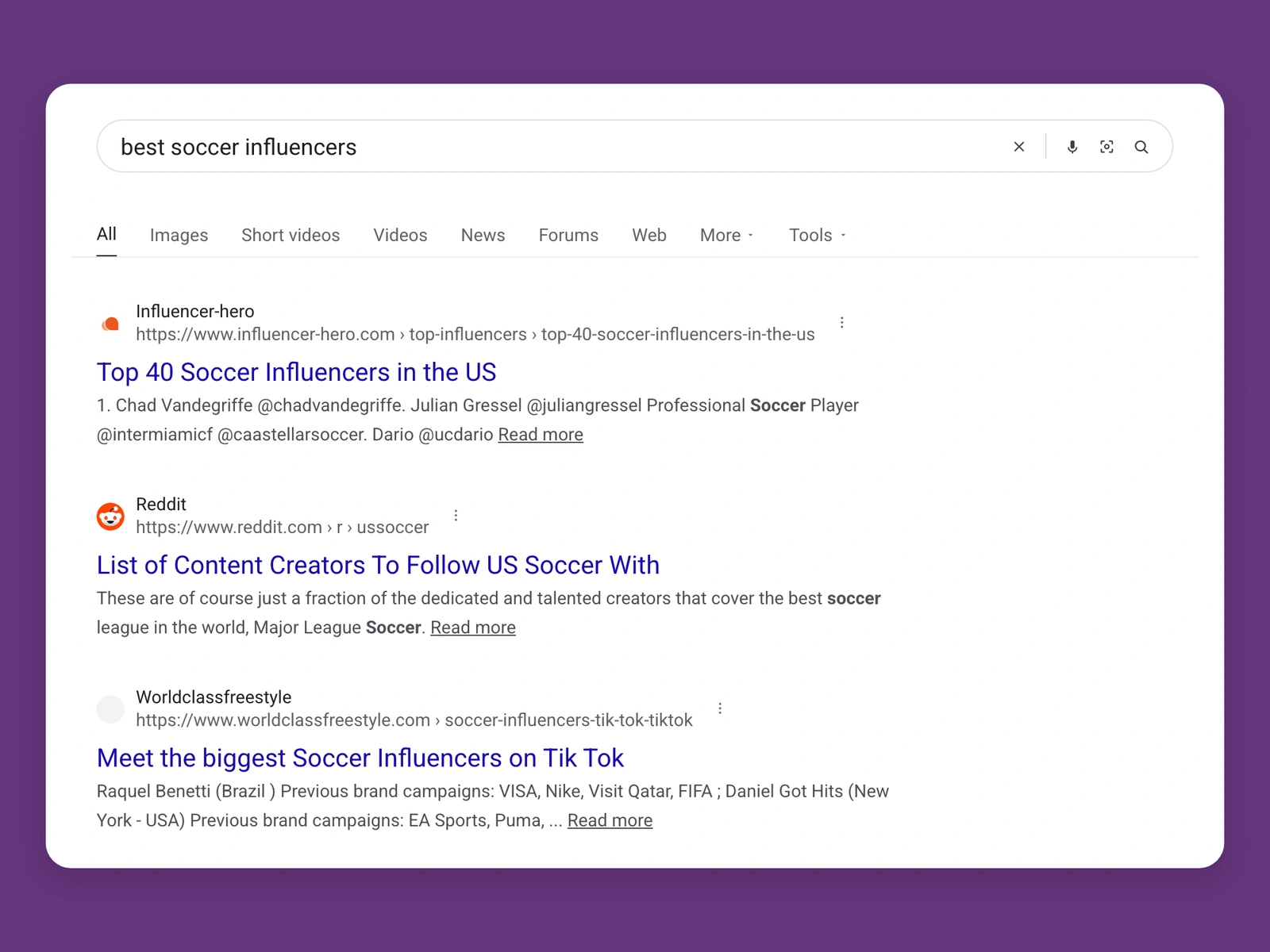Open 'List of Content Creators To Follow US Soccer With'
Screen dimensions: 1270x952
[378, 565]
